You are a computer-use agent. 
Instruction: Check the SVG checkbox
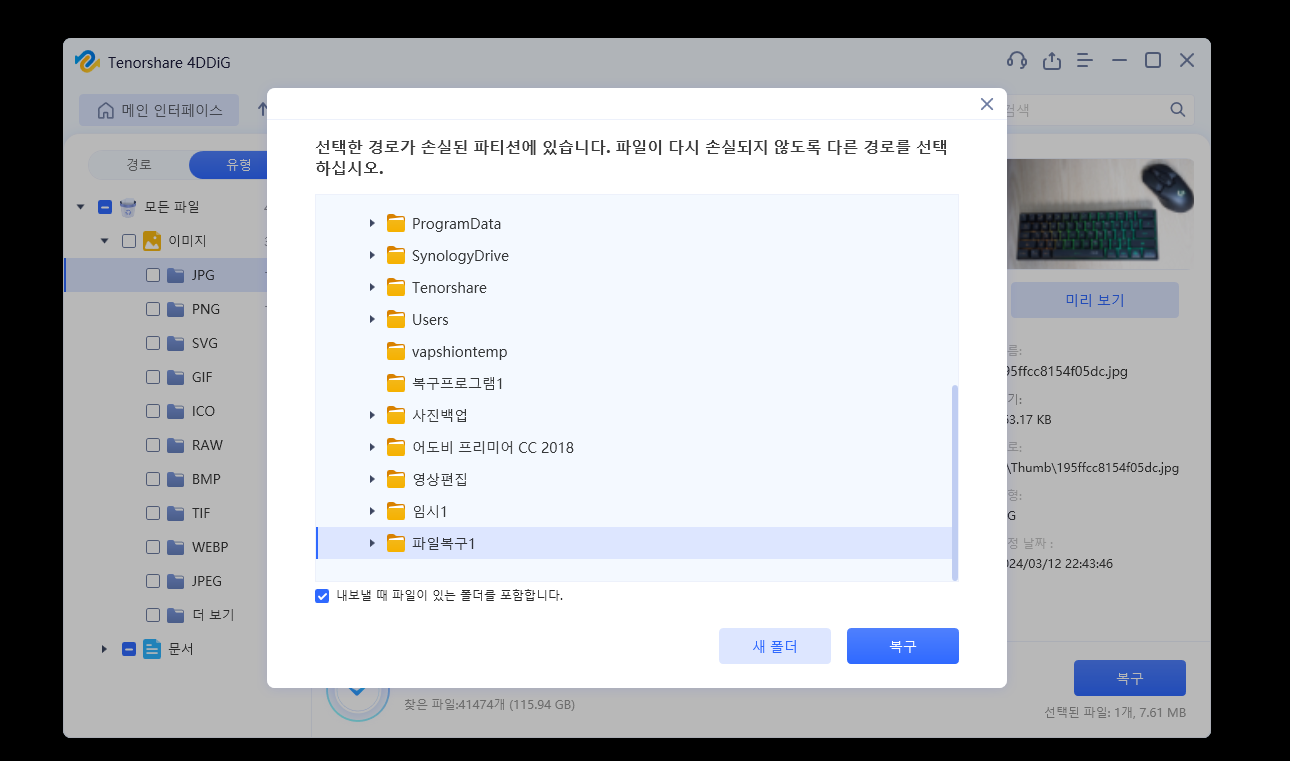tap(153, 343)
